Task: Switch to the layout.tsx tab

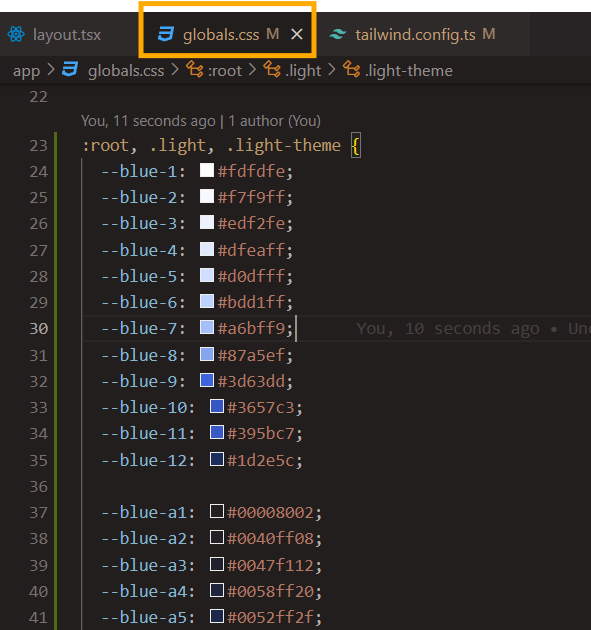Action: coord(67,35)
